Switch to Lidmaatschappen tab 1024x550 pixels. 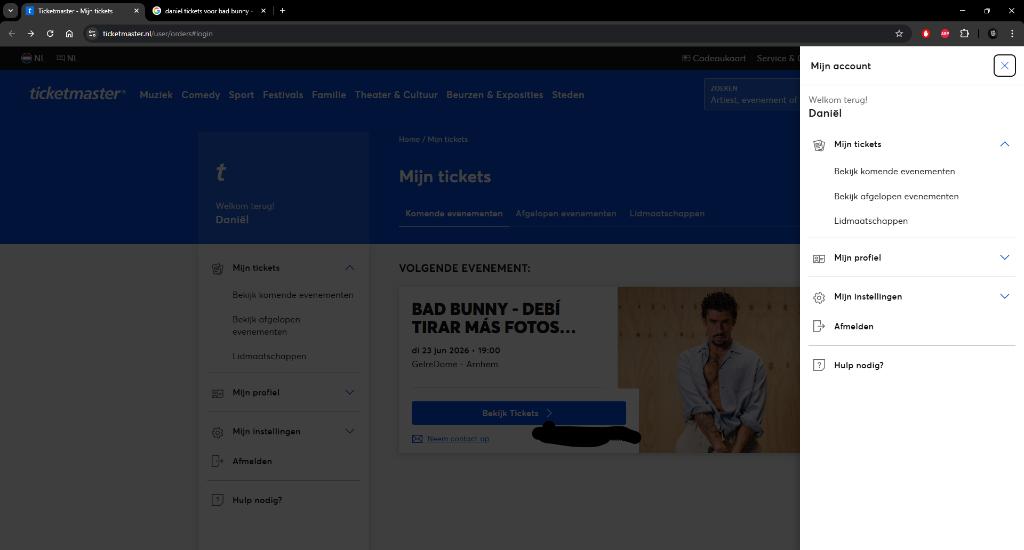coord(667,214)
